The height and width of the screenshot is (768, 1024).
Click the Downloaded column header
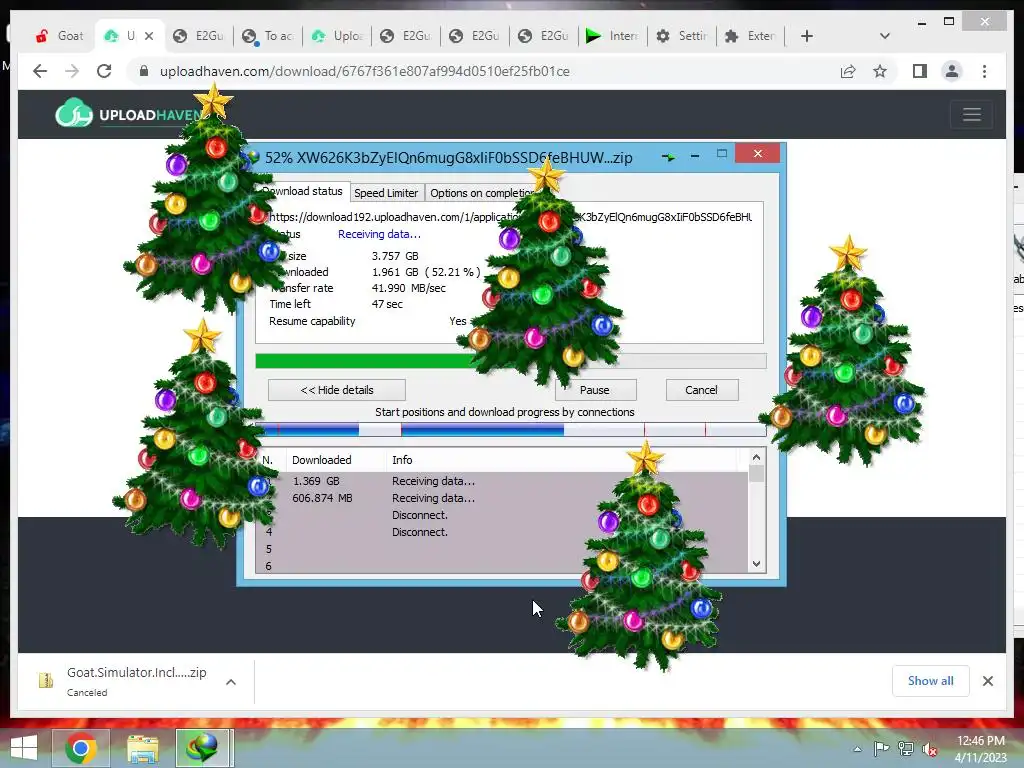(x=336, y=460)
